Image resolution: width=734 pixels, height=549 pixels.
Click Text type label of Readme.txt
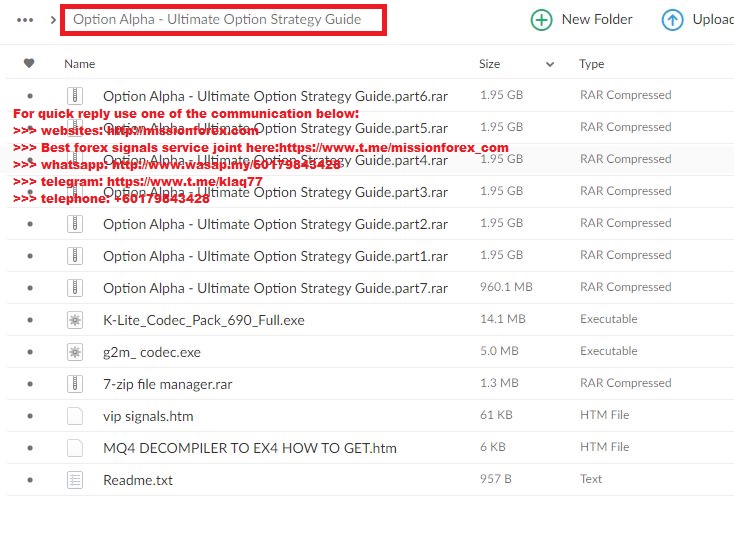coord(591,479)
